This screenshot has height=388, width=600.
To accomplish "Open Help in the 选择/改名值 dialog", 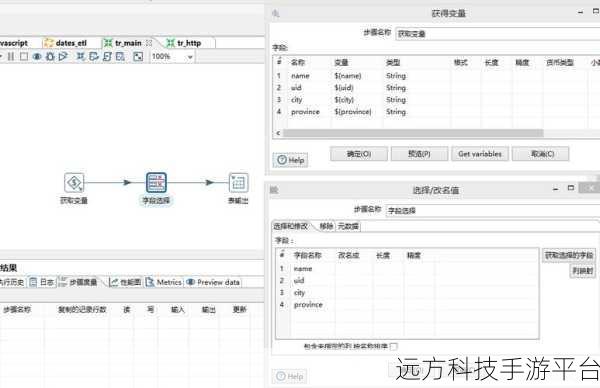I will pos(290,377).
